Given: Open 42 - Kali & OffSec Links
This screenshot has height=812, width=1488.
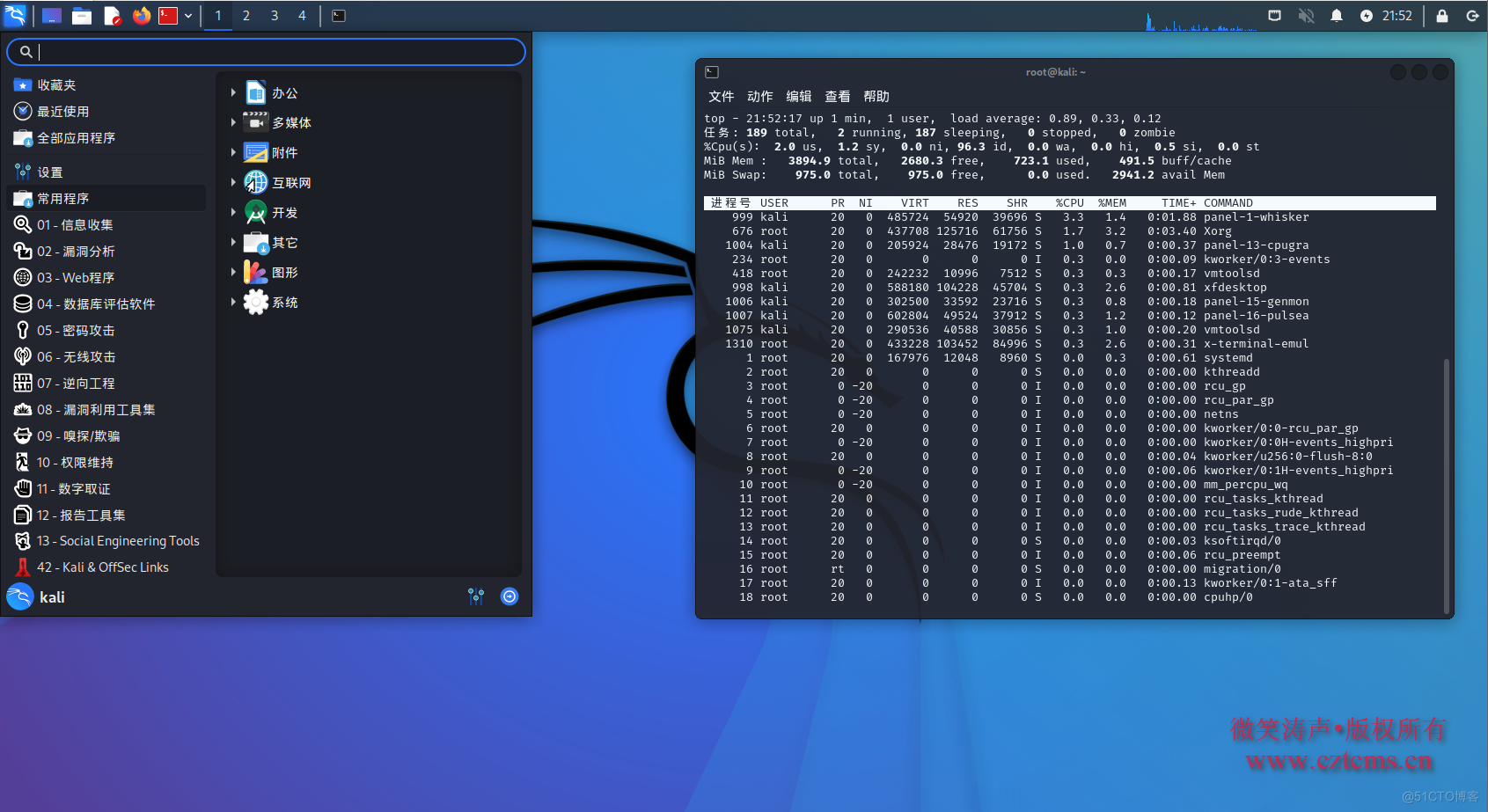Looking at the screenshot, I should 106,567.
